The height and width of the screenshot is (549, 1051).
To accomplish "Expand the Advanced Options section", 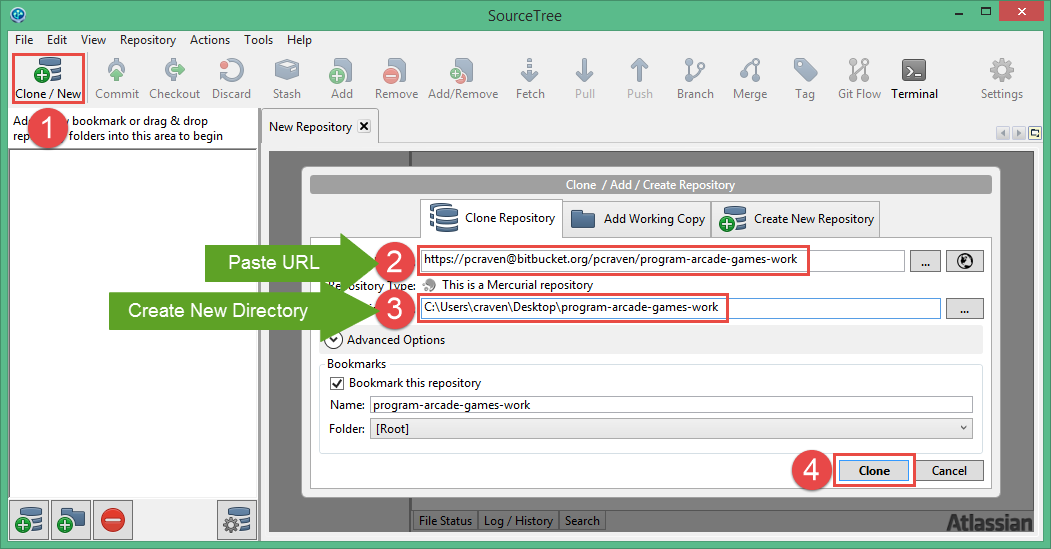I will click(333, 340).
